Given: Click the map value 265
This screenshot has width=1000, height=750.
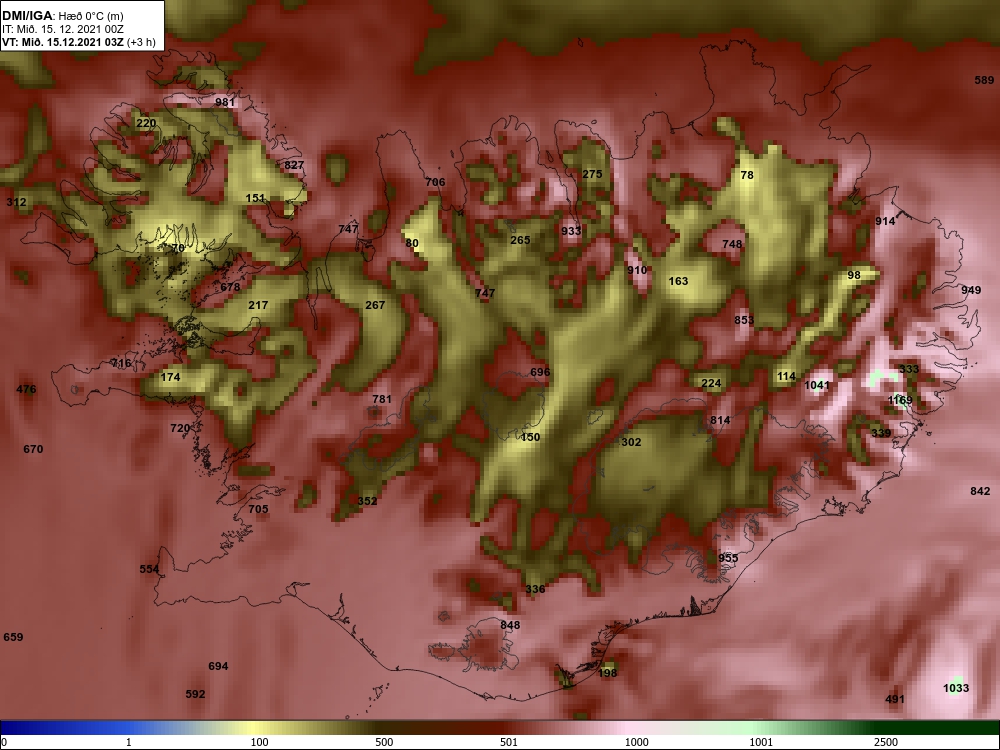Looking at the screenshot, I should click(520, 240).
